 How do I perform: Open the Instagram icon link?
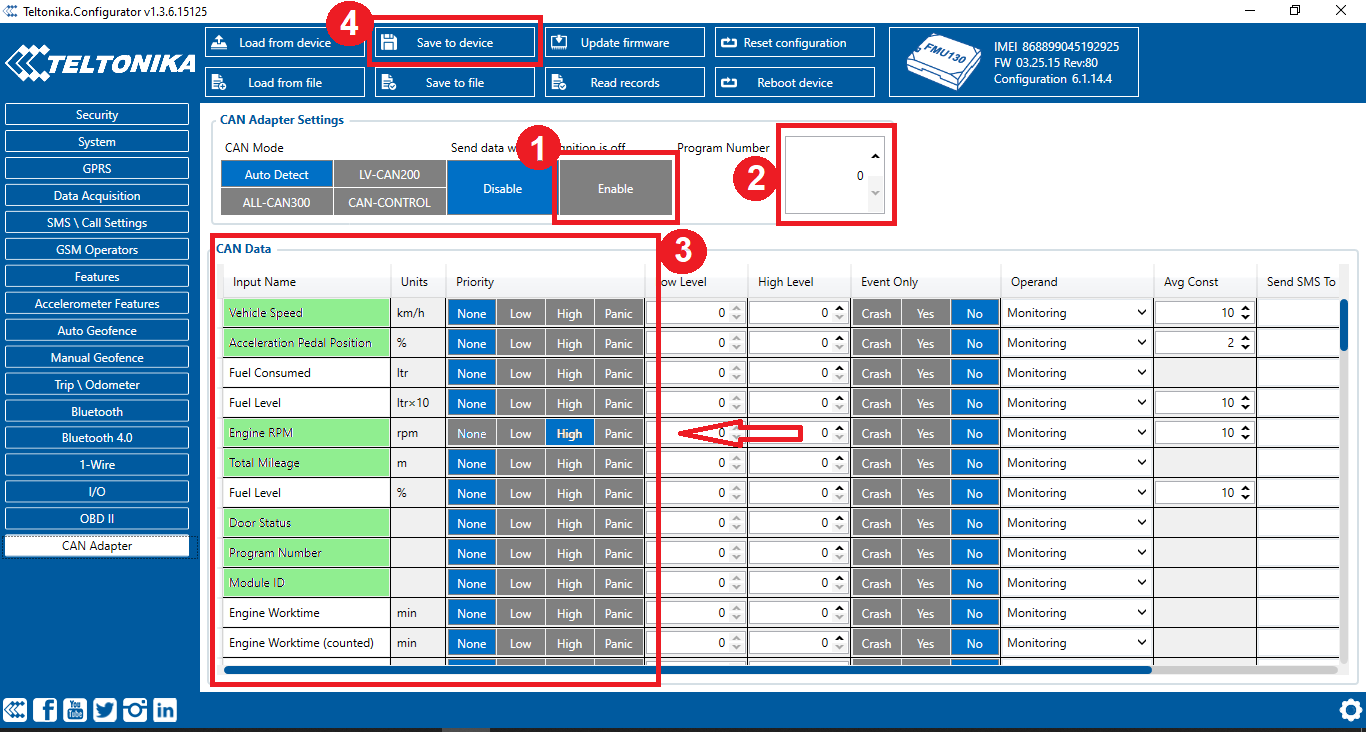click(135, 710)
